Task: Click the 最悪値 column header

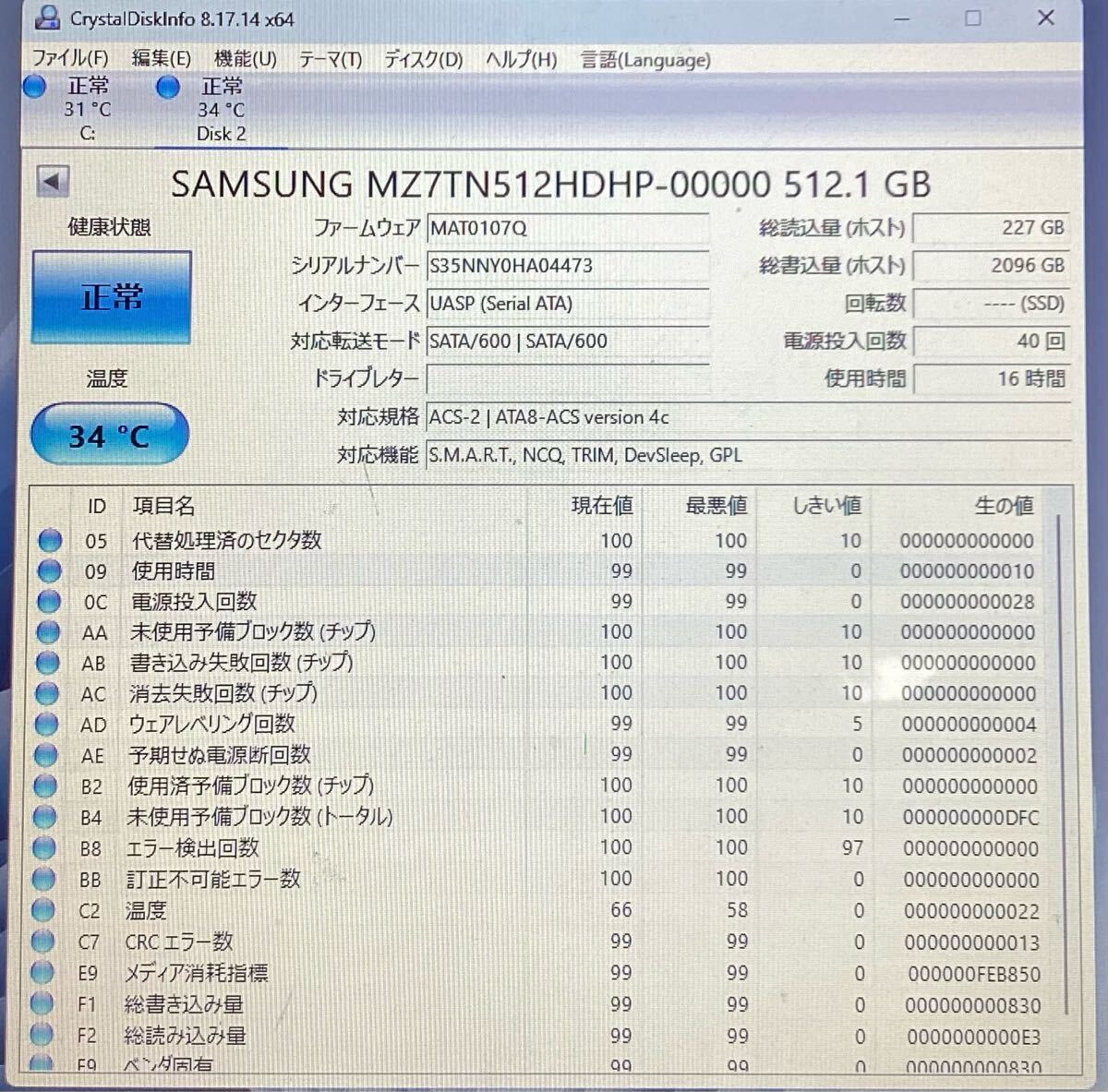Action: 717,506
